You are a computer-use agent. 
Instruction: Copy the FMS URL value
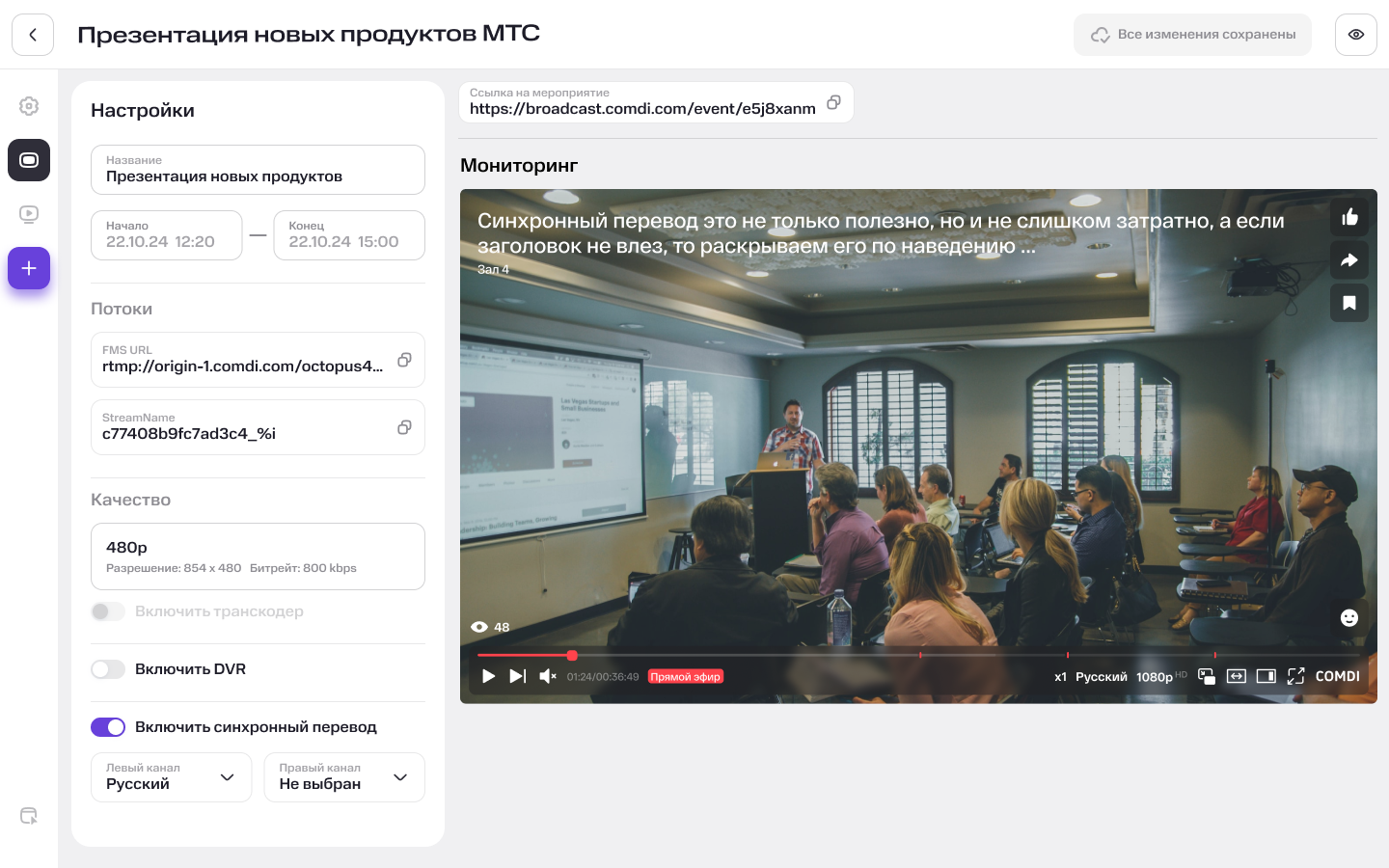click(x=404, y=360)
